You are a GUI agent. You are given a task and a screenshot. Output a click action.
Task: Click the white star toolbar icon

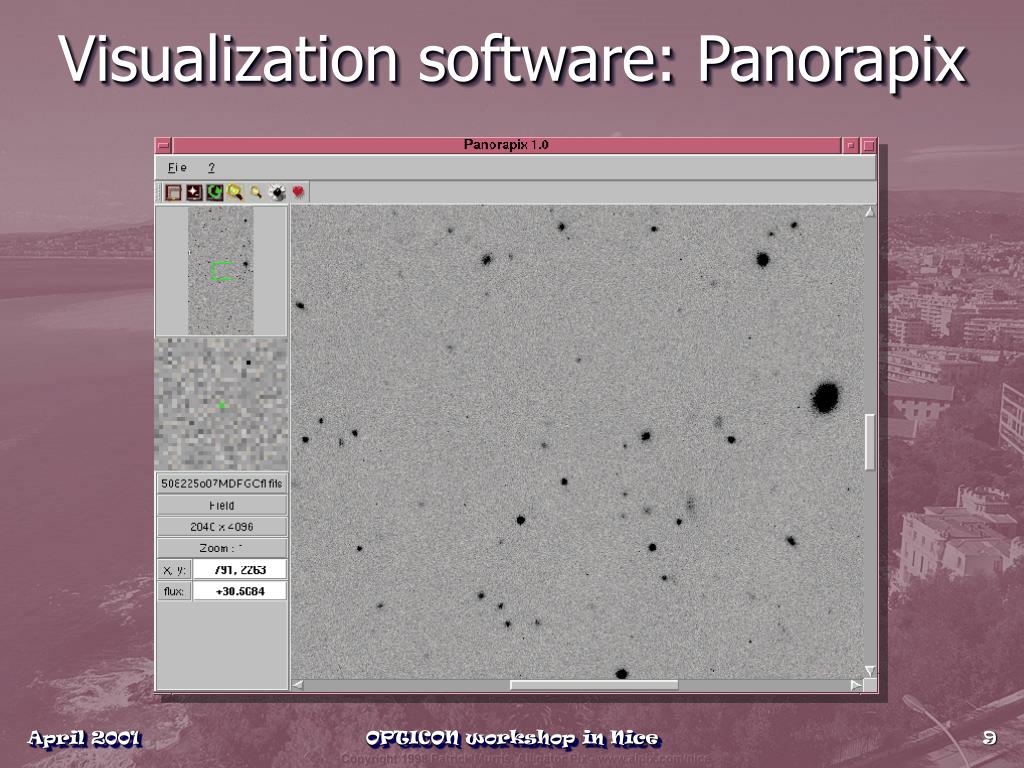(x=194, y=192)
